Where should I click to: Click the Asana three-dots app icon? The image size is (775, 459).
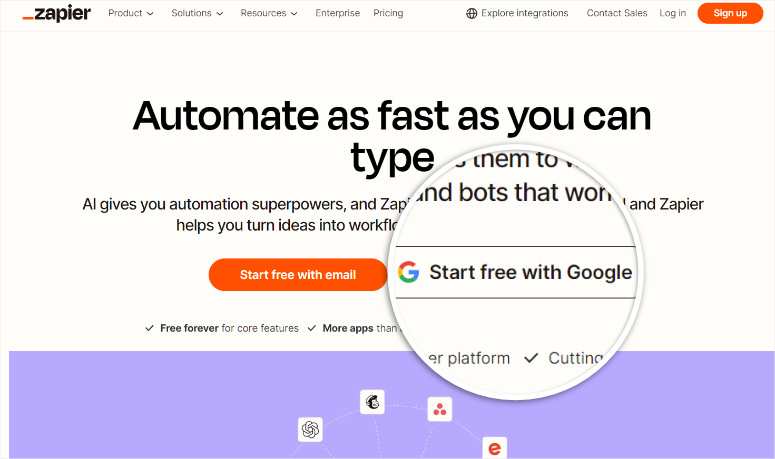[439, 409]
